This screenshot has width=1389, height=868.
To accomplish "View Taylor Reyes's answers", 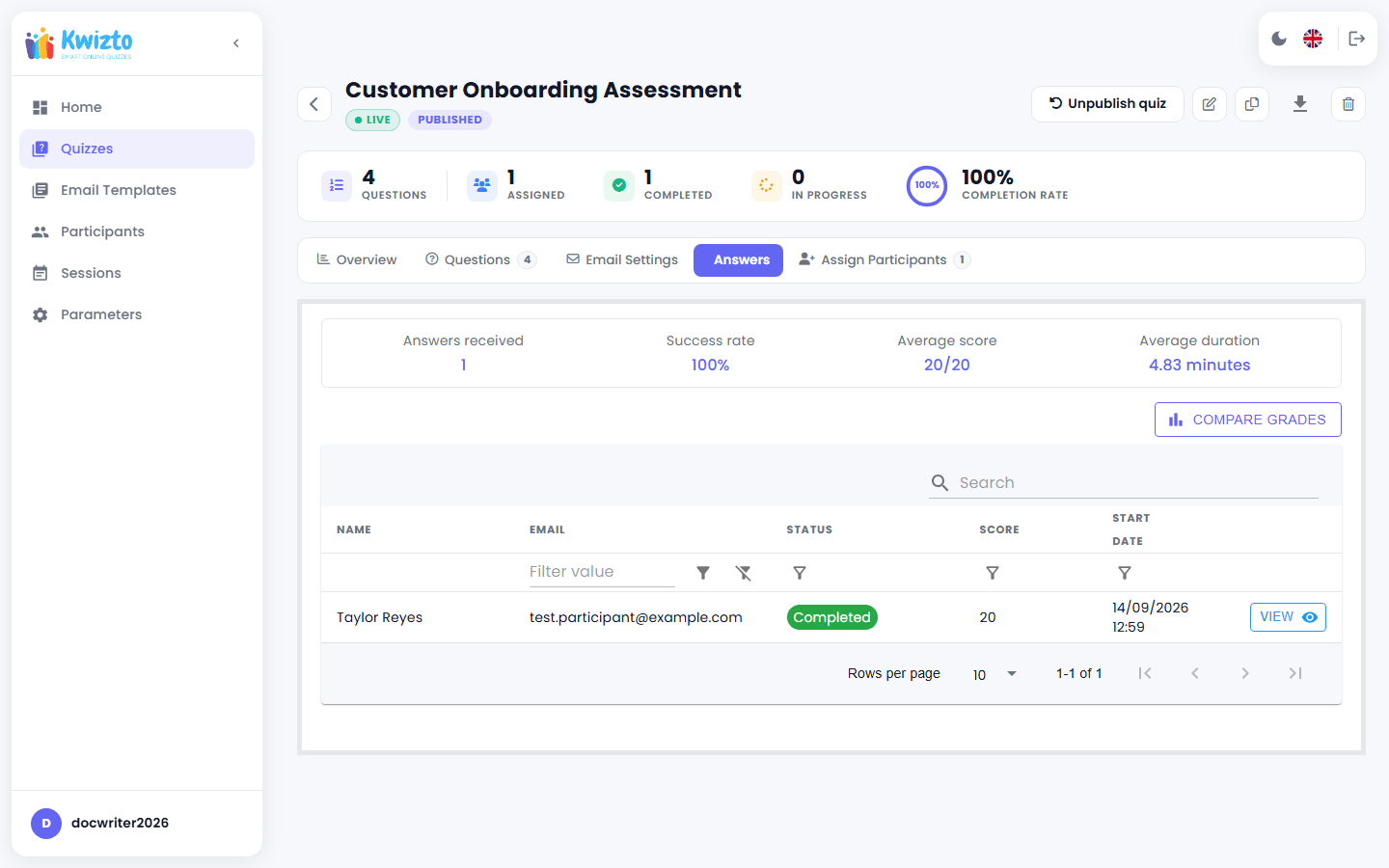I will pyautogui.click(x=1288, y=617).
